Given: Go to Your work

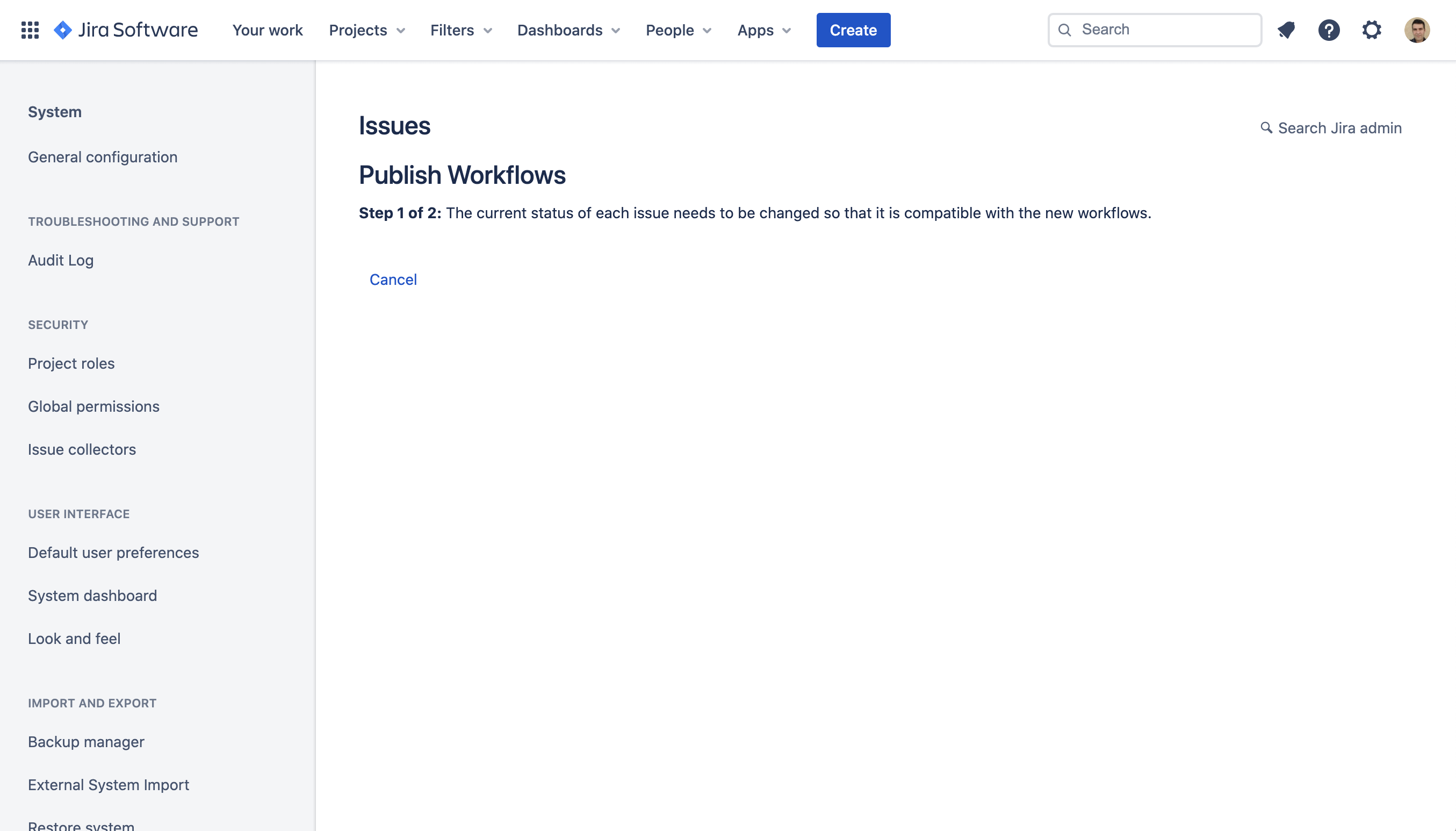Looking at the screenshot, I should coord(268,30).
